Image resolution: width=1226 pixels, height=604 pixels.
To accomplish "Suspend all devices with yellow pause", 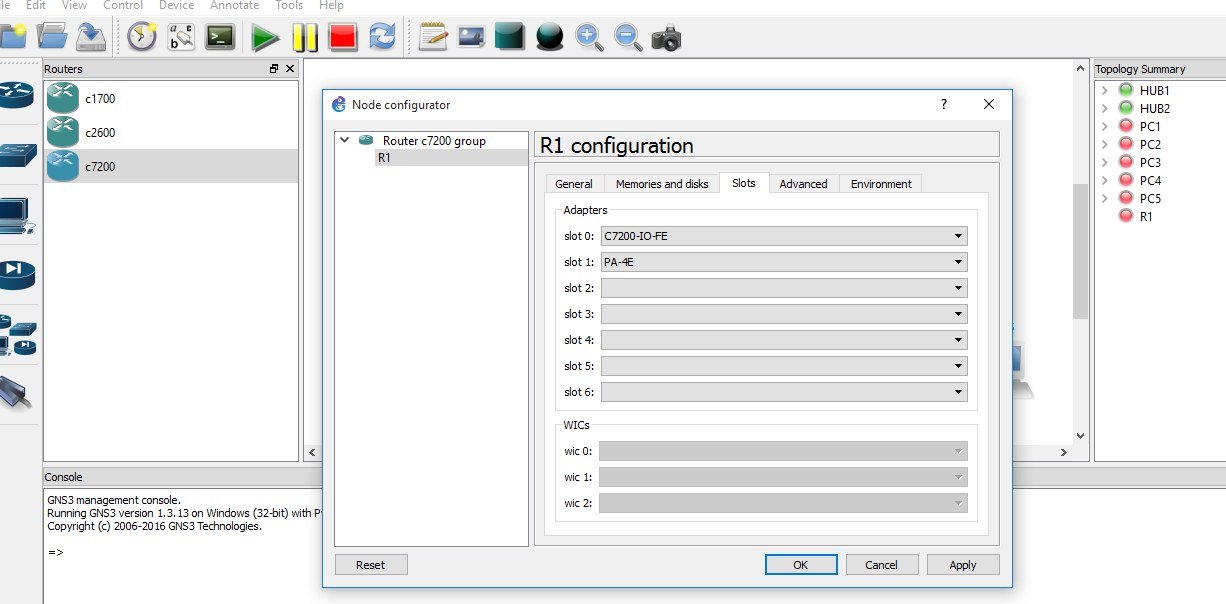I will pyautogui.click(x=304, y=38).
